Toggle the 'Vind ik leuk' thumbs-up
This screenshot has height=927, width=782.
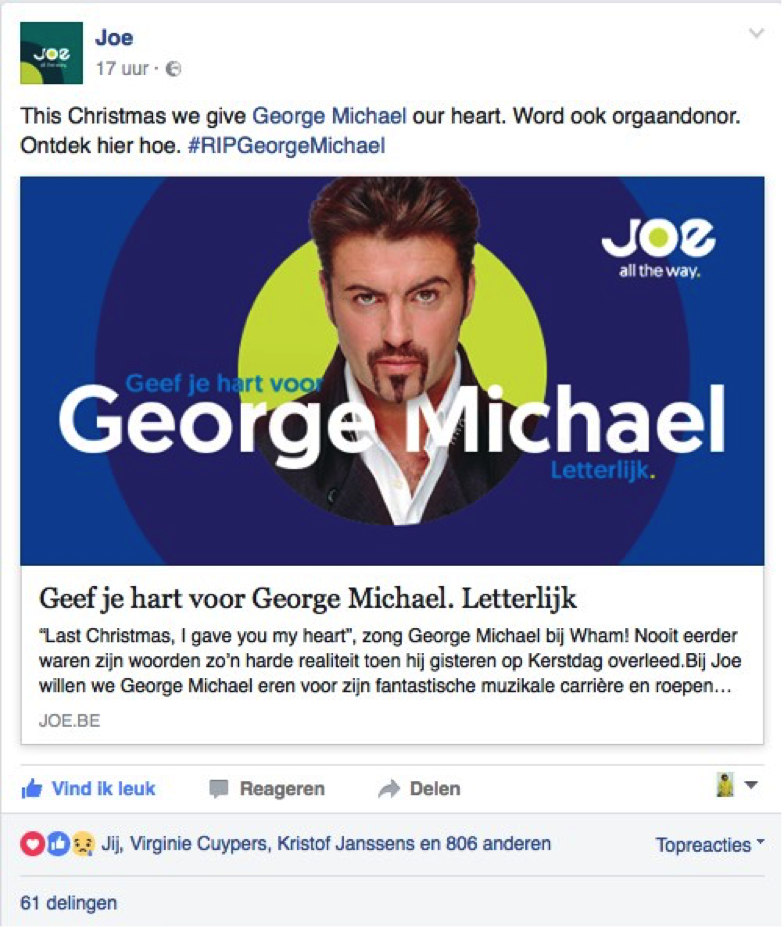pos(32,789)
